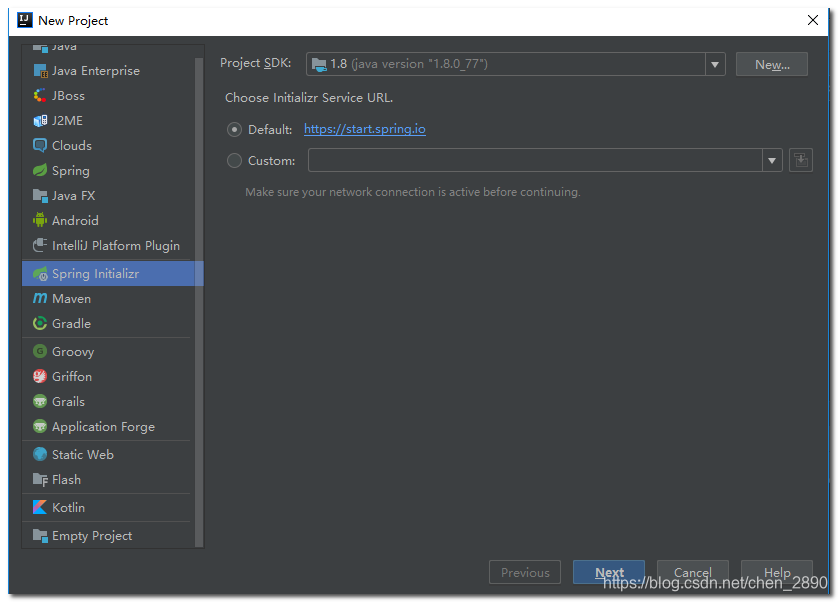Click the Previous button
Screen dimensions: 838x602
[525, 572]
